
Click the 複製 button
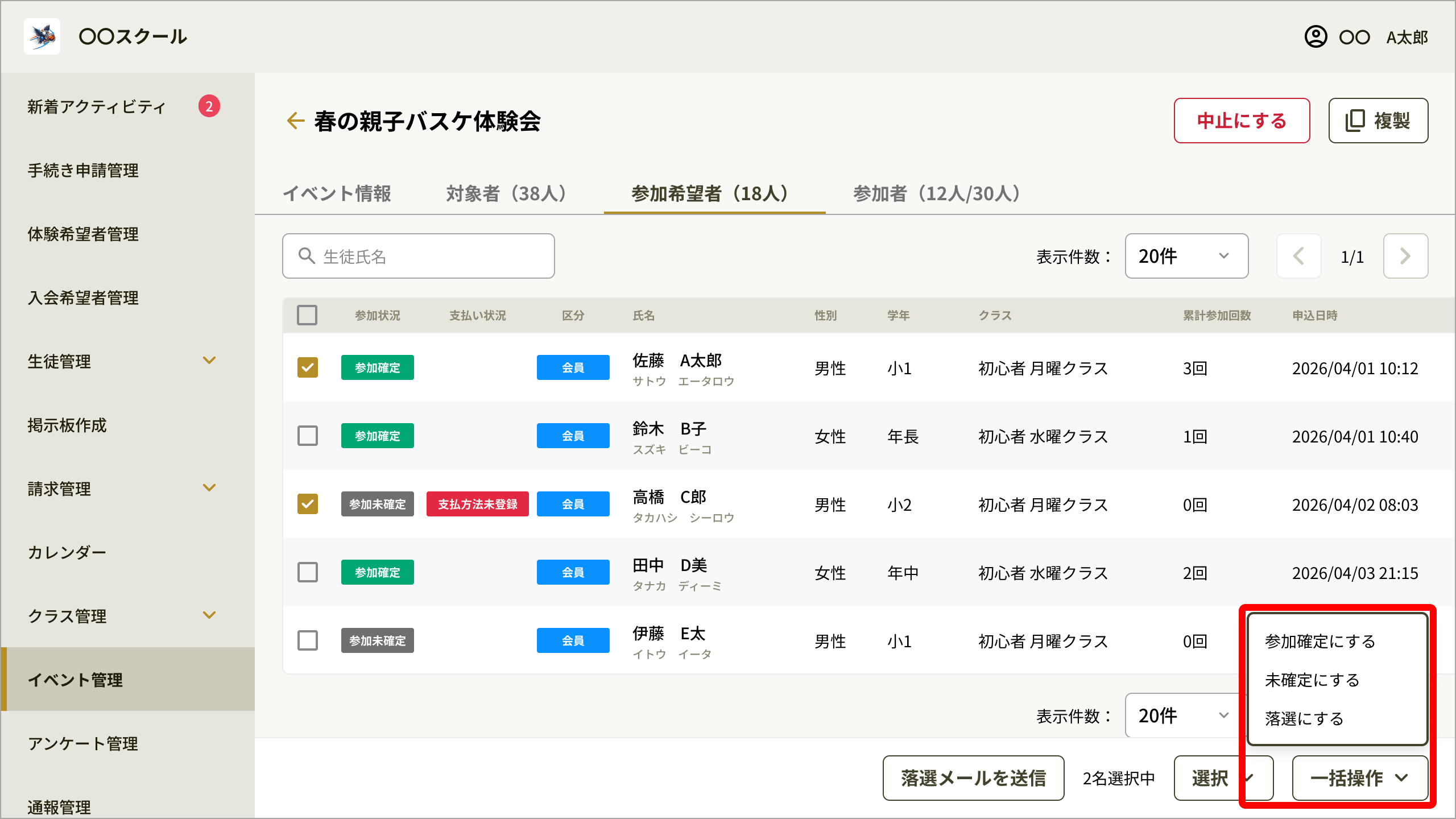[x=1378, y=121]
